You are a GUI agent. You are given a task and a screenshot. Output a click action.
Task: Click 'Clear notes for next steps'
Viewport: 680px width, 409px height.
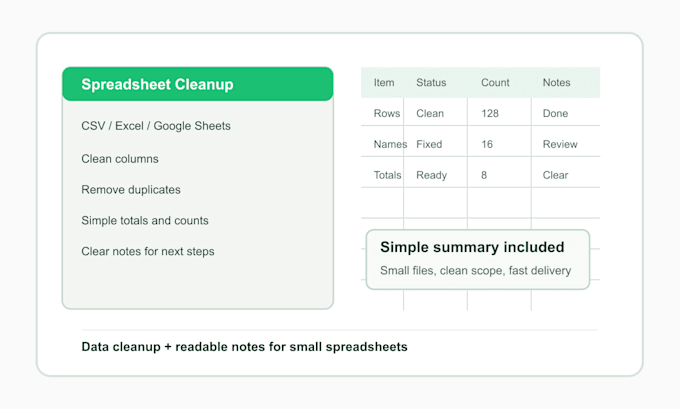click(147, 251)
